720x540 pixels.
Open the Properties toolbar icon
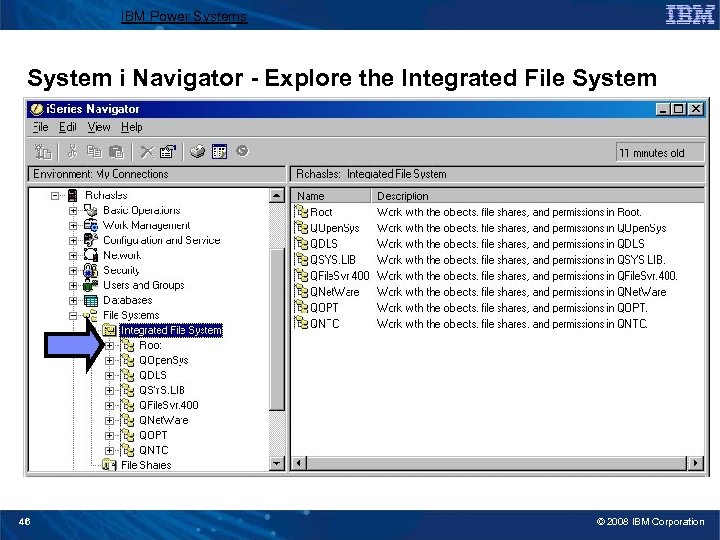[x=168, y=152]
